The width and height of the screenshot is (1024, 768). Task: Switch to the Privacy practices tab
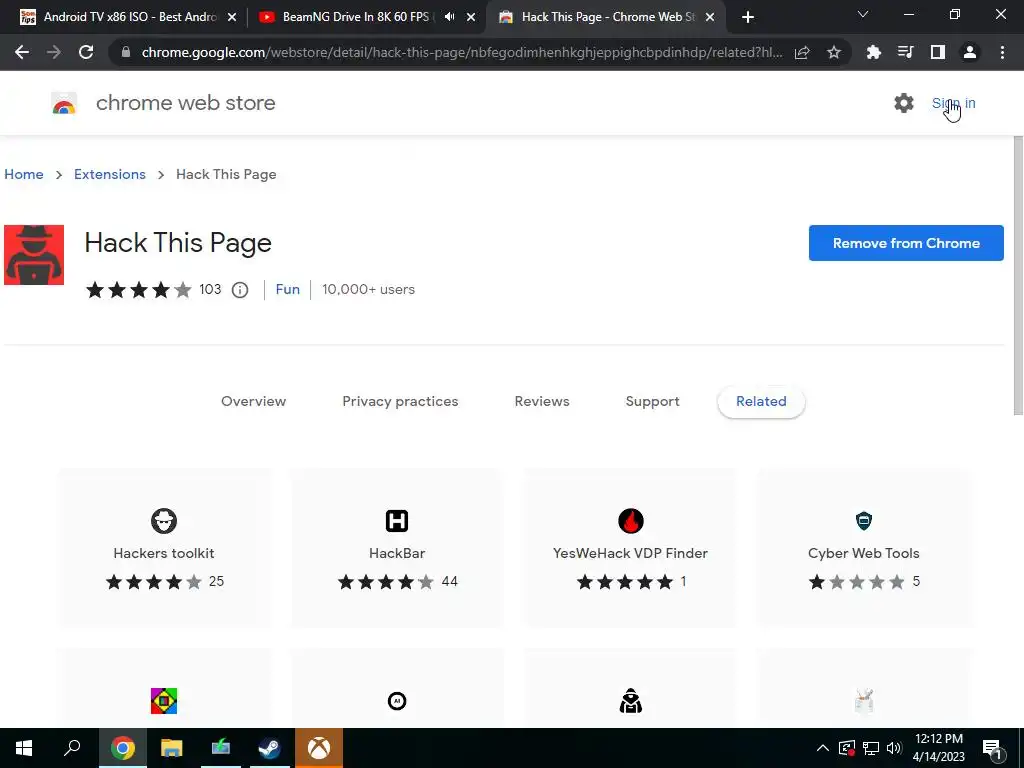point(400,402)
